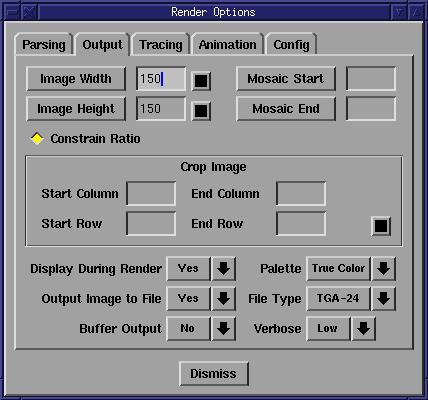Select the Config tab
The width and height of the screenshot is (428, 400).
pyautogui.click(x=291, y=44)
